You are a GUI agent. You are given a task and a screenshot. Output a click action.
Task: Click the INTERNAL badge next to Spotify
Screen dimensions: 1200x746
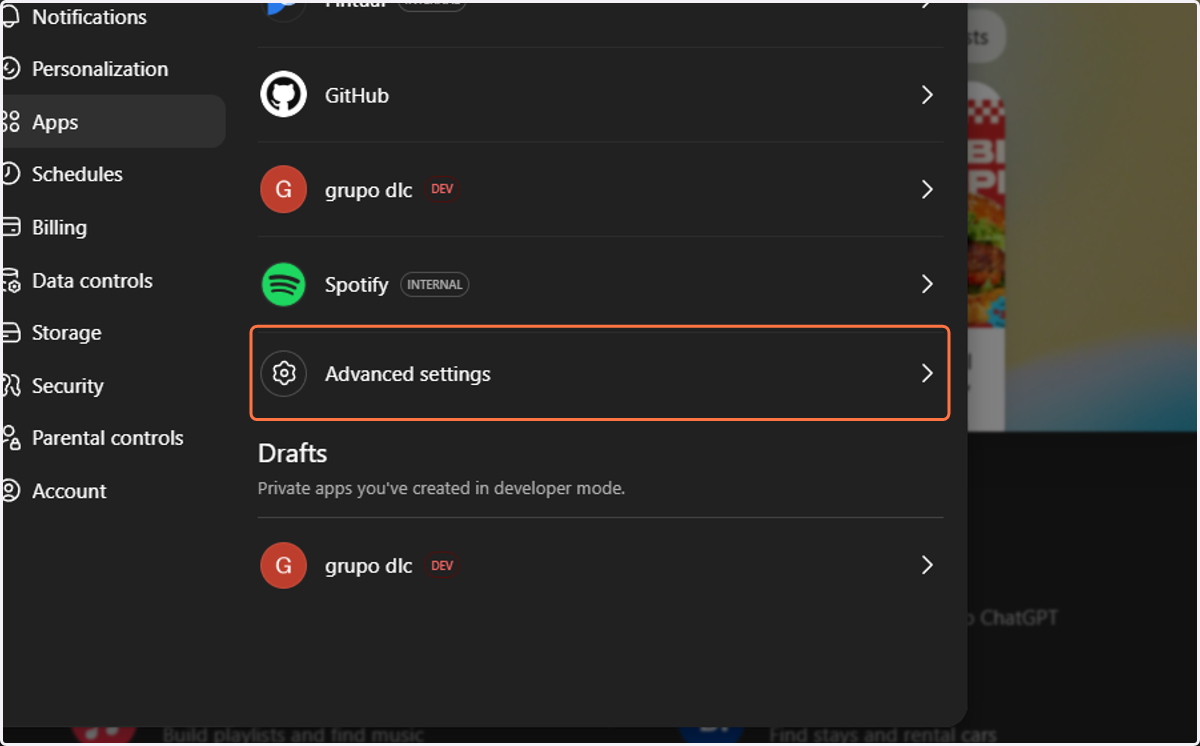click(x=435, y=285)
